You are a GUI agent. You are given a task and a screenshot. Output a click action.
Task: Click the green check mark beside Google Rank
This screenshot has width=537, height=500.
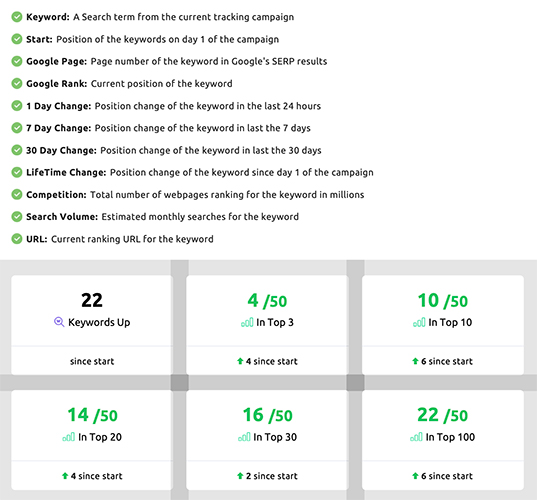16,84
